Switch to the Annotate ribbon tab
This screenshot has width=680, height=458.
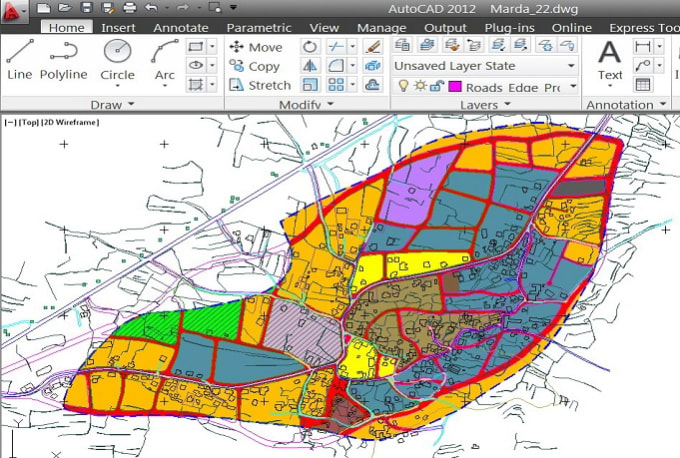(181, 28)
